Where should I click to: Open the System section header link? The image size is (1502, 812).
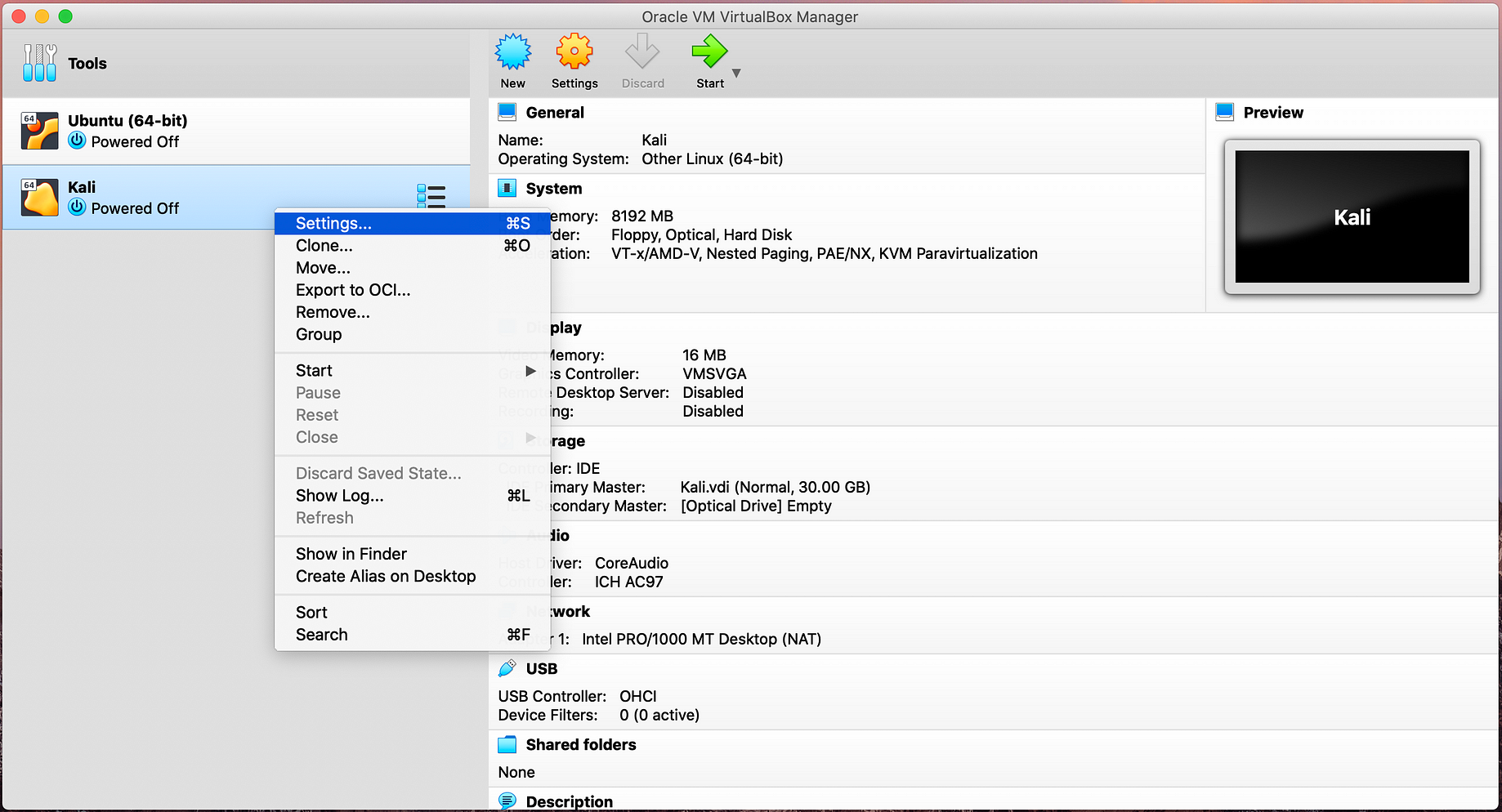[554, 189]
